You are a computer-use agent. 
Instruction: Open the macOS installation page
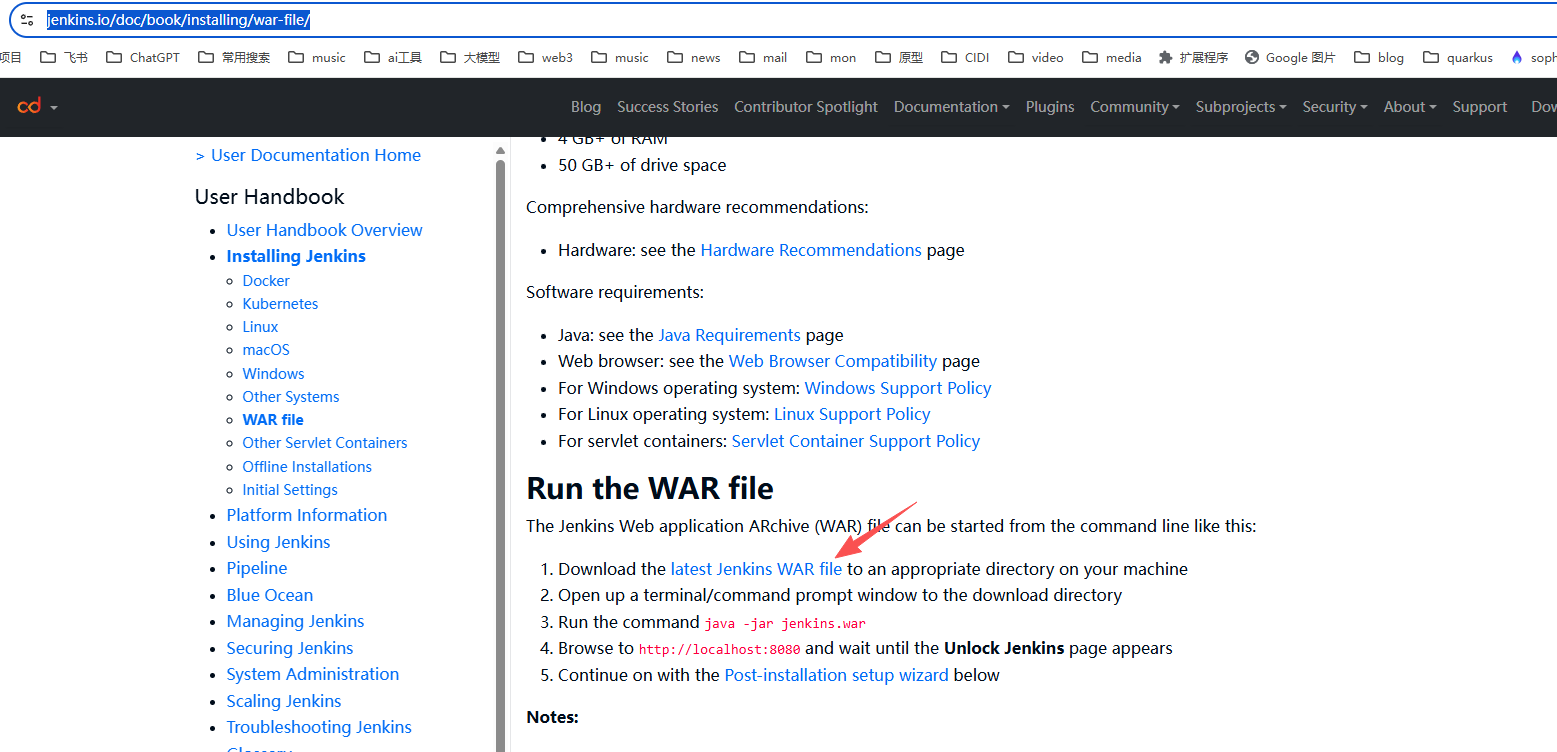point(266,350)
